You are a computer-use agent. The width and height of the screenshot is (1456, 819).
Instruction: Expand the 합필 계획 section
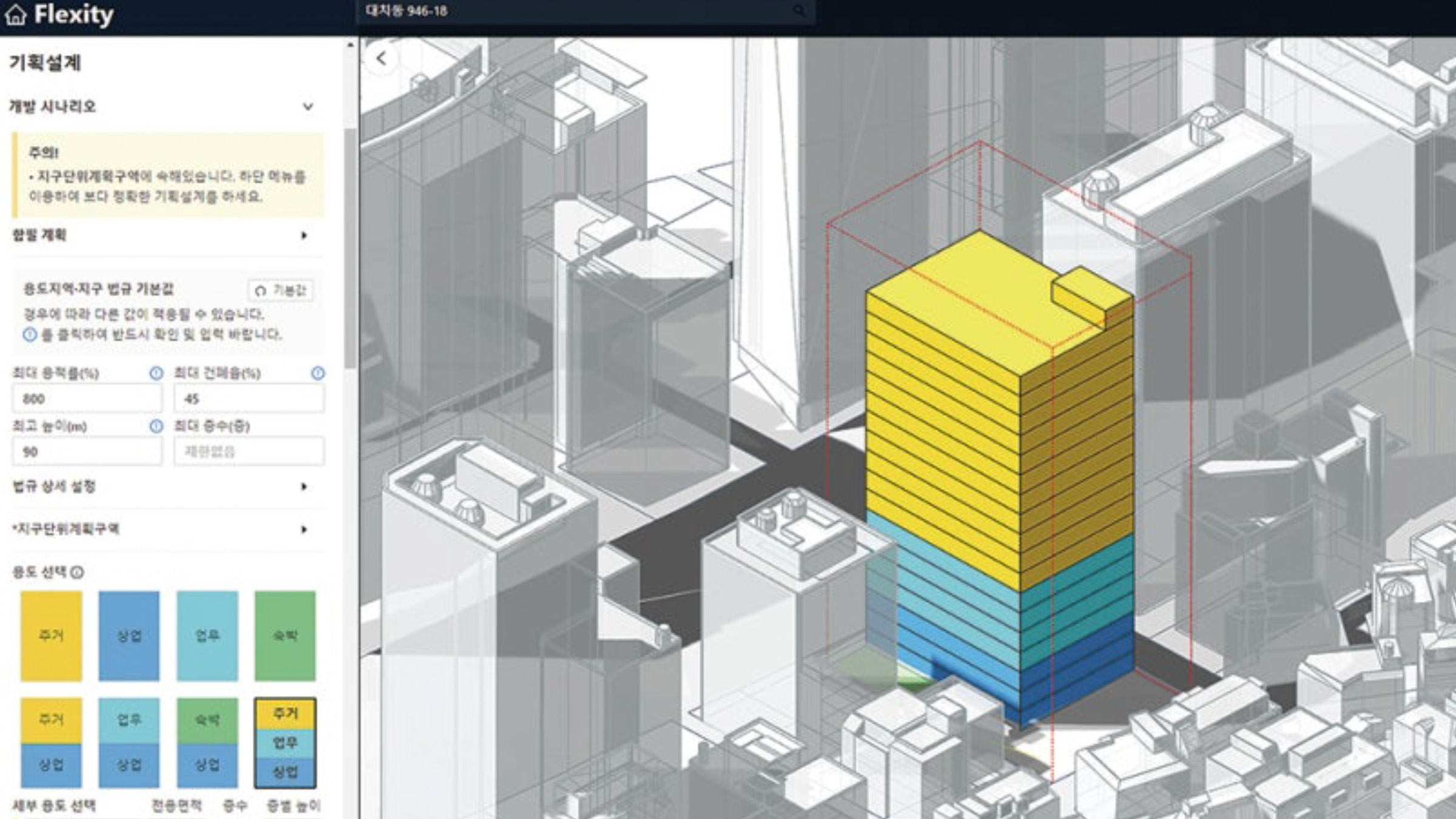click(x=304, y=235)
